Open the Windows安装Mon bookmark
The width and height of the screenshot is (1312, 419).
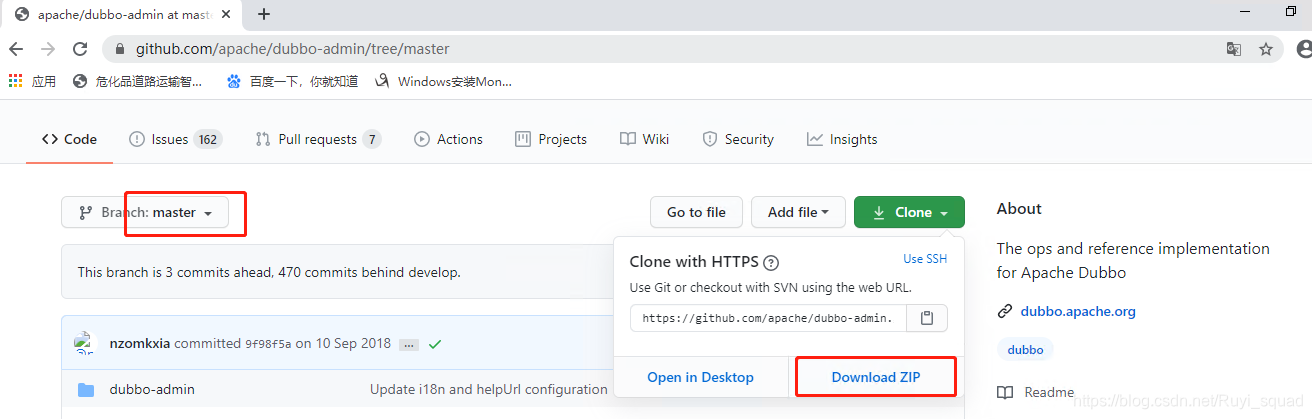[443, 82]
